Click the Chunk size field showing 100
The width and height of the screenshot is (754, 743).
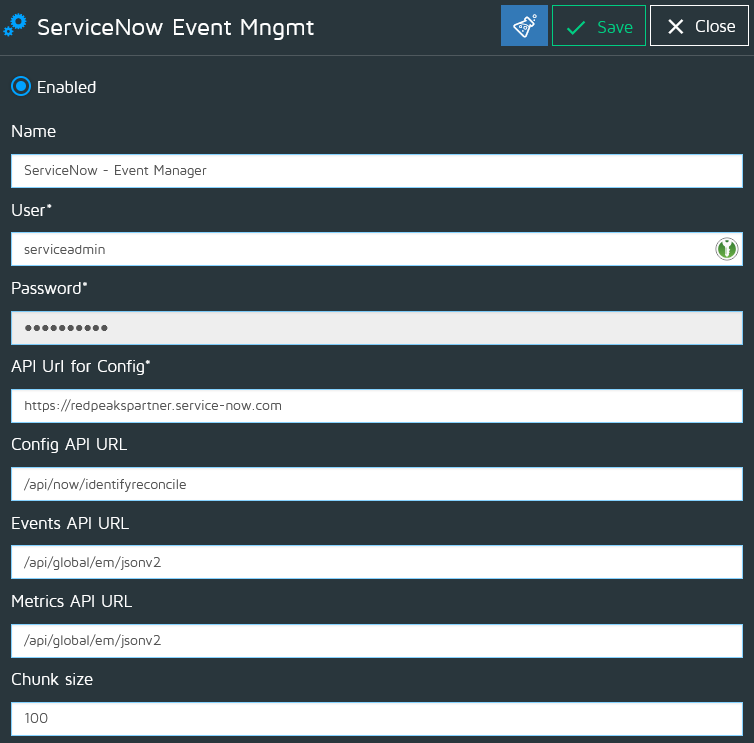(x=376, y=718)
